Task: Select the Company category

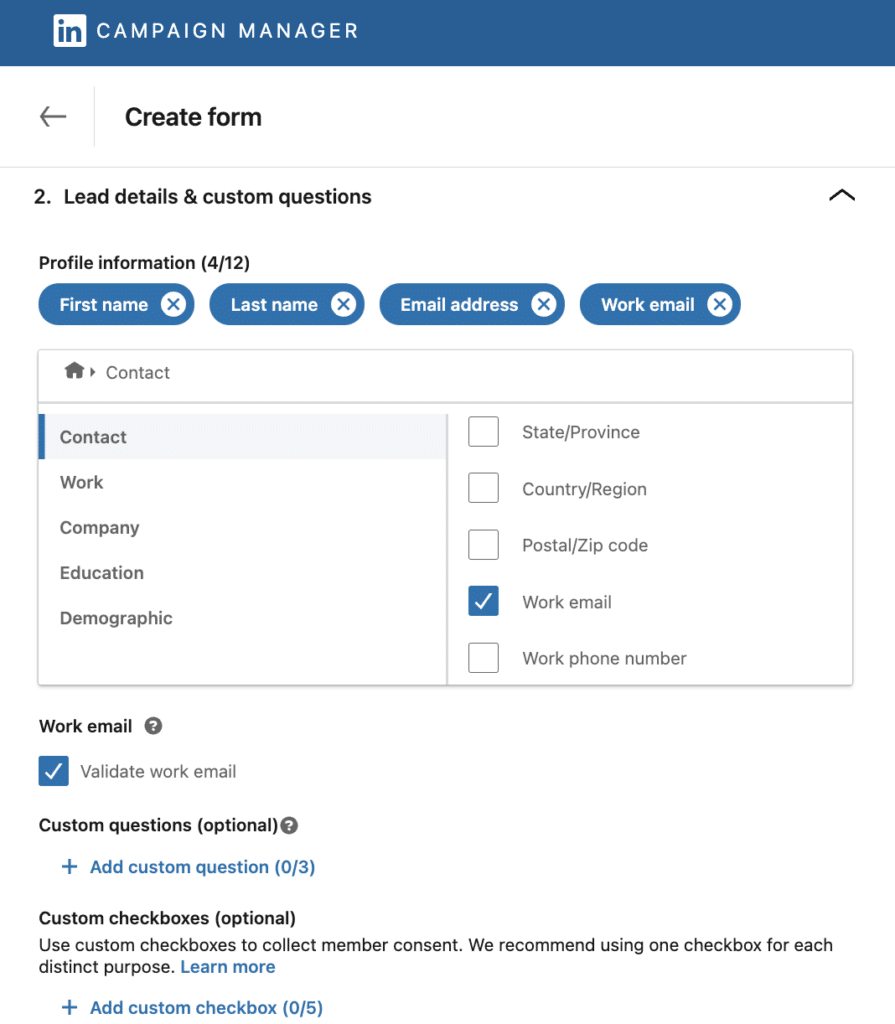Action: coord(99,527)
